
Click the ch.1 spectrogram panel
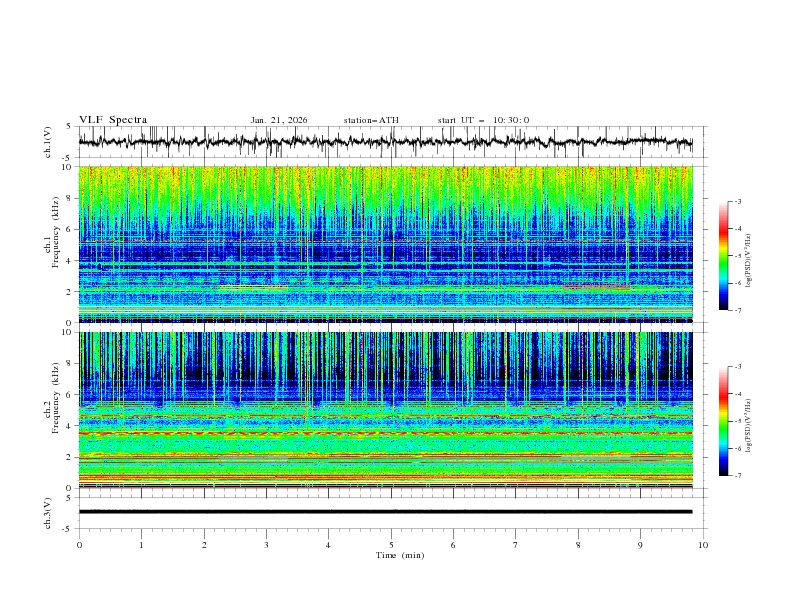pyautogui.click(x=385, y=244)
